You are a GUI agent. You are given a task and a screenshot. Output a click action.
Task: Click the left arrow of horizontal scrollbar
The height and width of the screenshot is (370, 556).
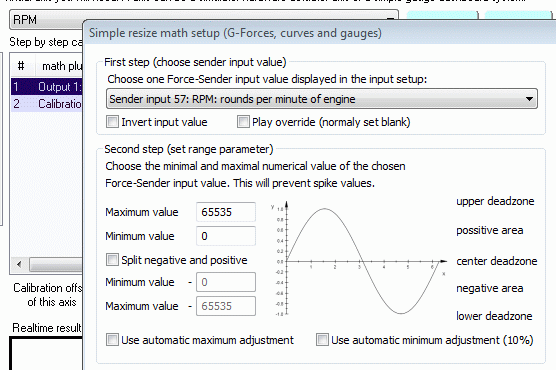[19, 264]
